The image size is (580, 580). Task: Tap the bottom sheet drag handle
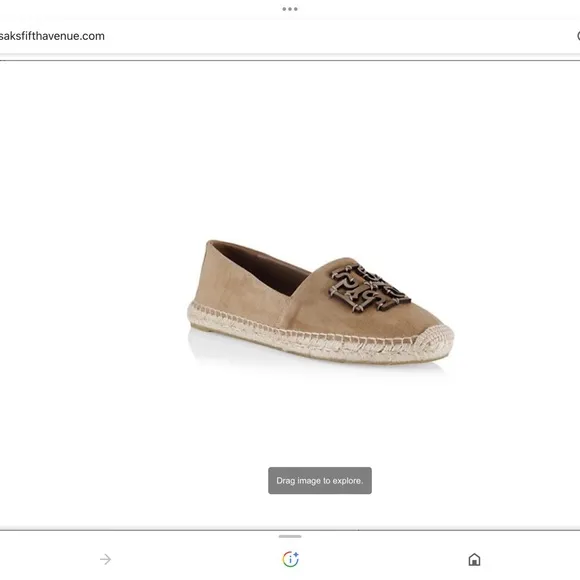(290, 536)
